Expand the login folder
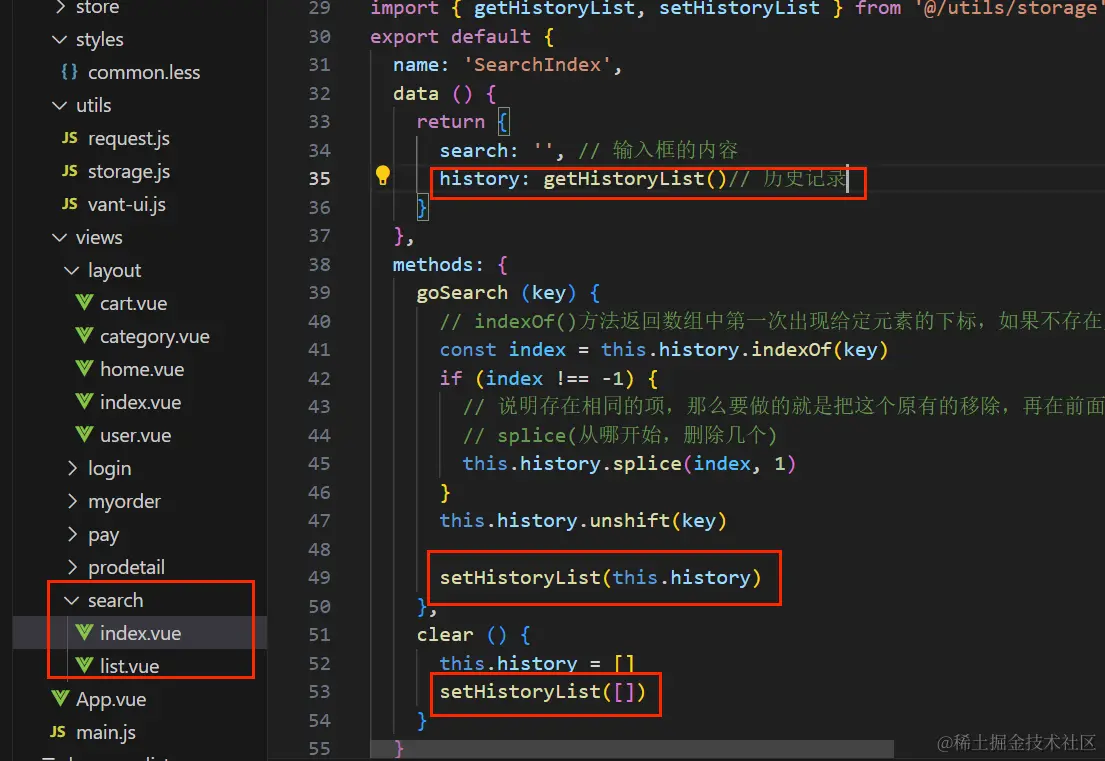This screenshot has height=761, width=1105. click(72, 468)
